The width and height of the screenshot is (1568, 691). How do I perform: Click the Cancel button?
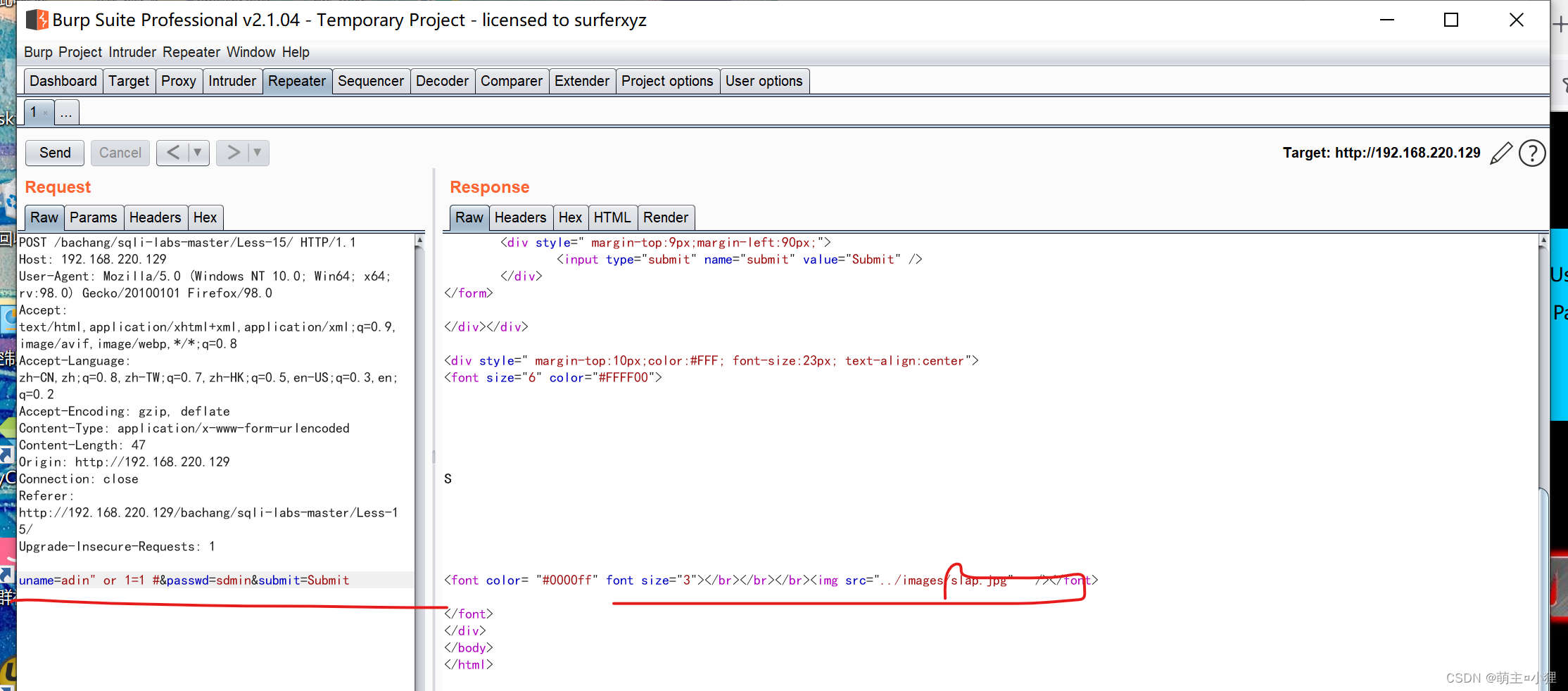120,153
